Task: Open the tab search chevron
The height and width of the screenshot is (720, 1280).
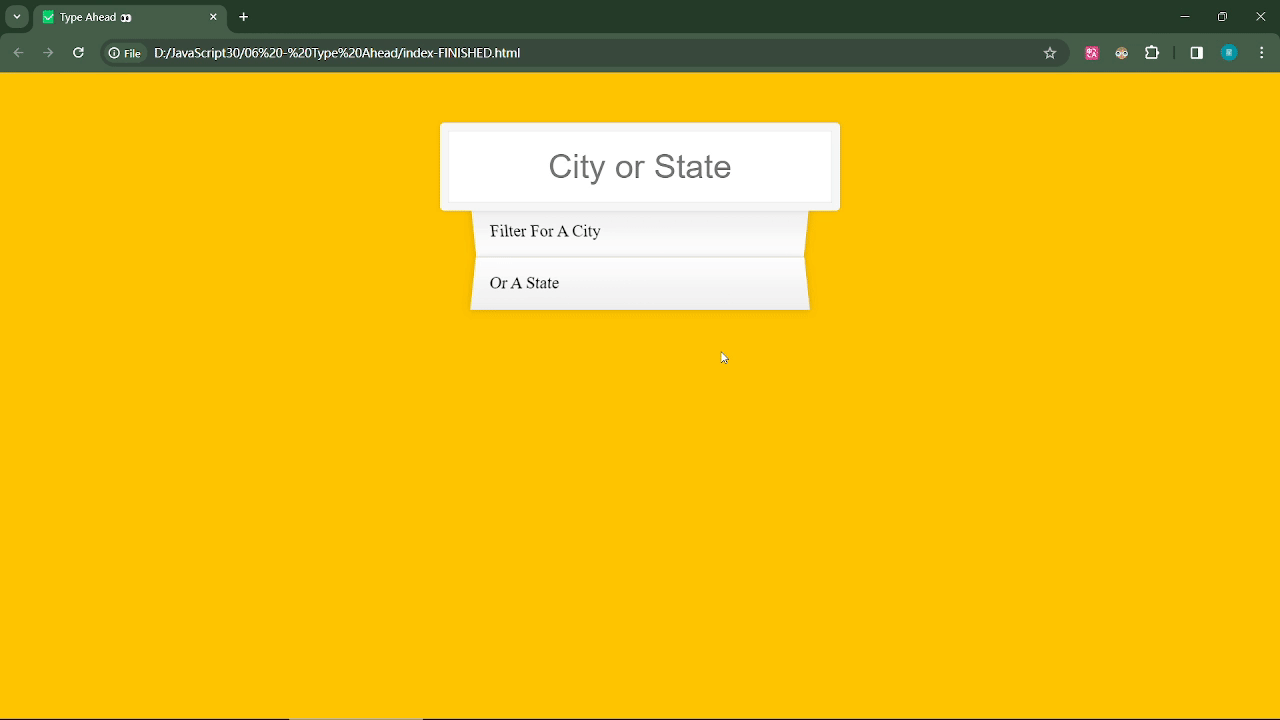Action: pos(14,16)
